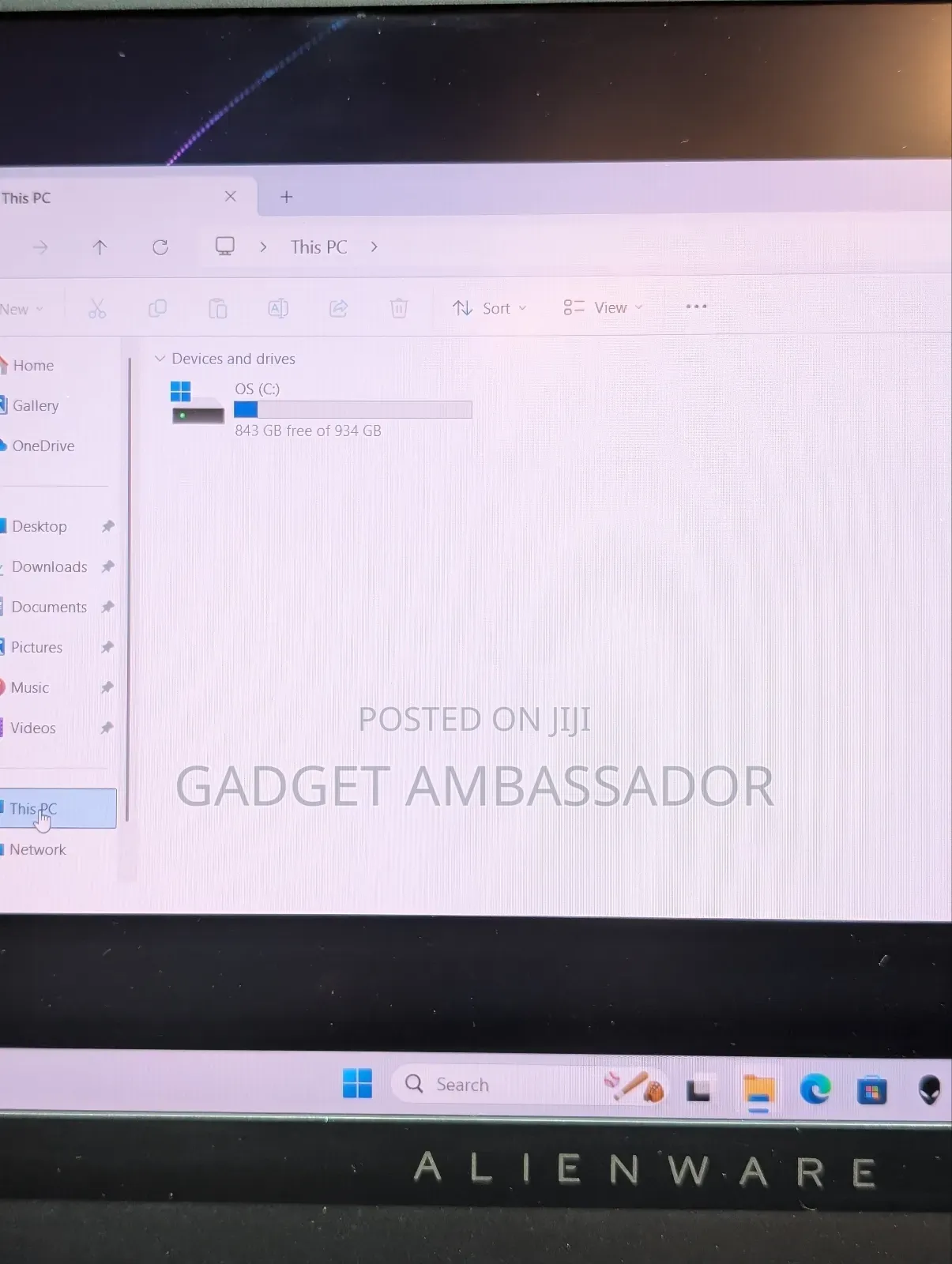The height and width of the screenshot is (1264, 952).
Task: Open the three-dots See more menu
Action: [696, 307]
